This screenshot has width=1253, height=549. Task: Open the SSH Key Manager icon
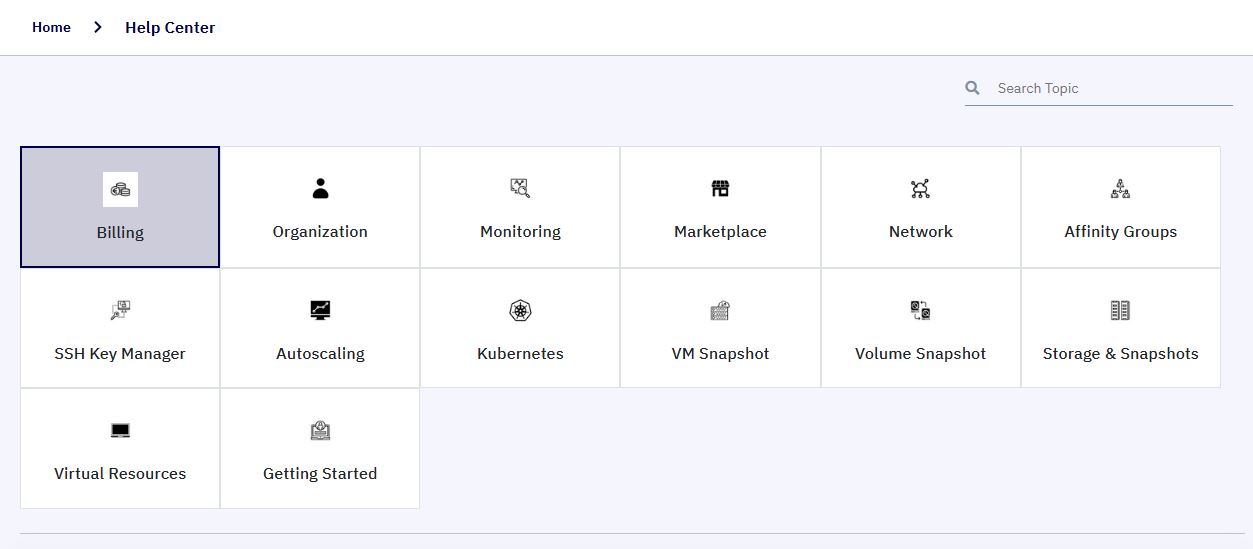120,311
